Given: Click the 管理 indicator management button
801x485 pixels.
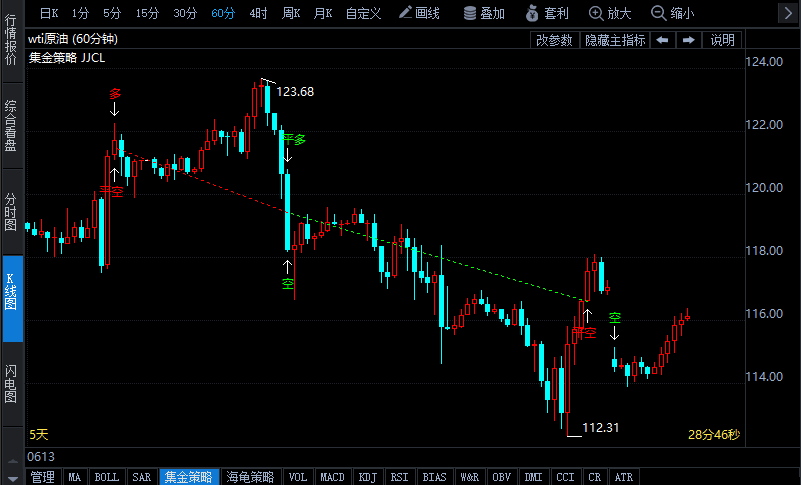Looking at the screenshot, I should coord(42,477).
